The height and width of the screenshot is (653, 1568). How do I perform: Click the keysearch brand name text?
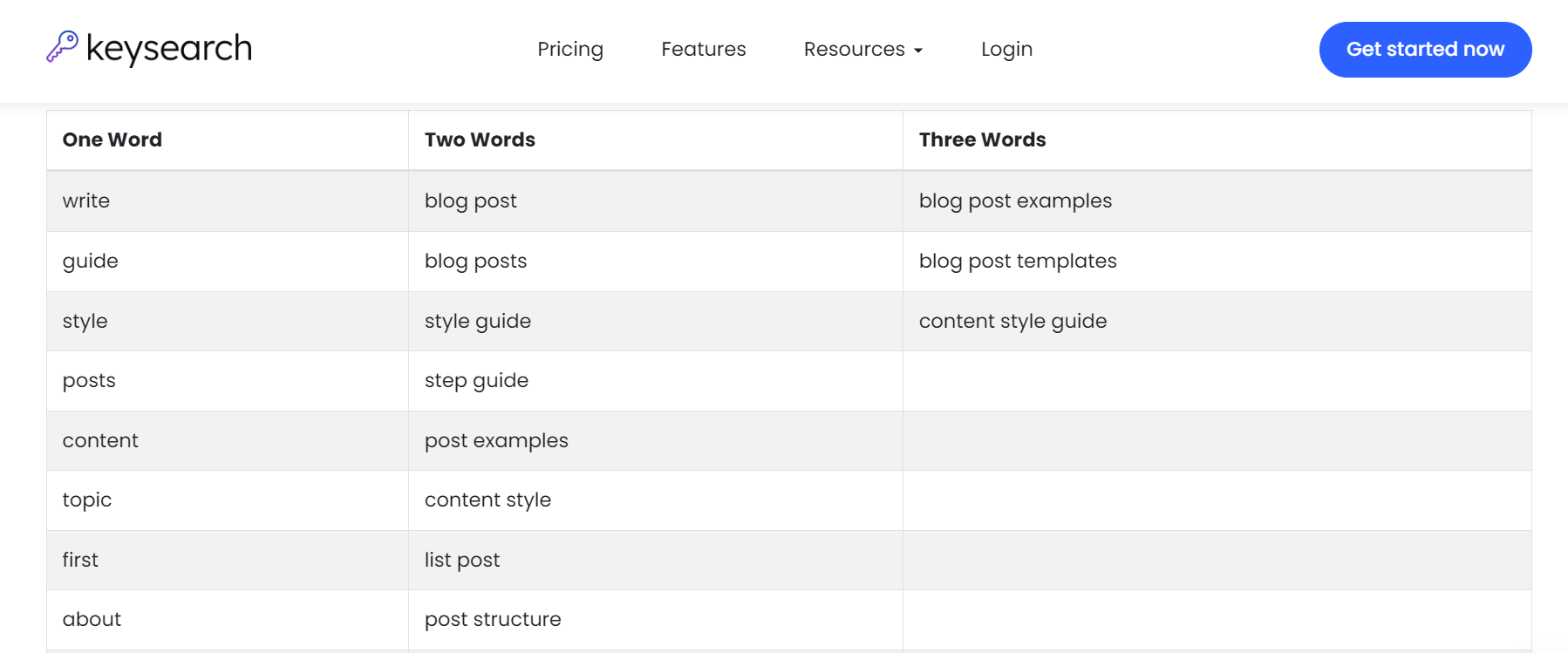click(169, 48)
